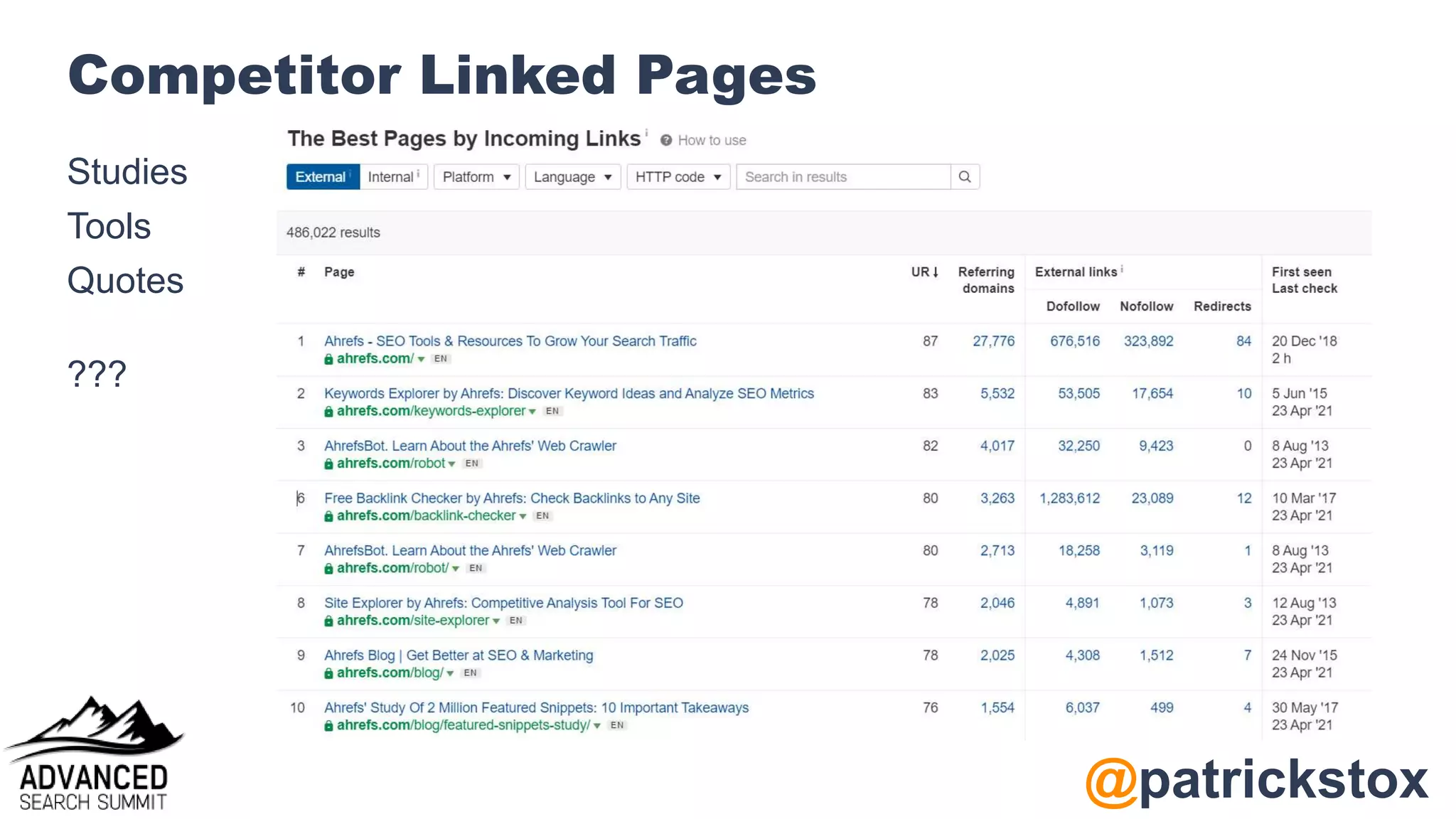Image resolution: width=1456 pixels, height=819 pixels.
Task: Click the EN tag beside ahrefs.com/
Action: point(441,359)
